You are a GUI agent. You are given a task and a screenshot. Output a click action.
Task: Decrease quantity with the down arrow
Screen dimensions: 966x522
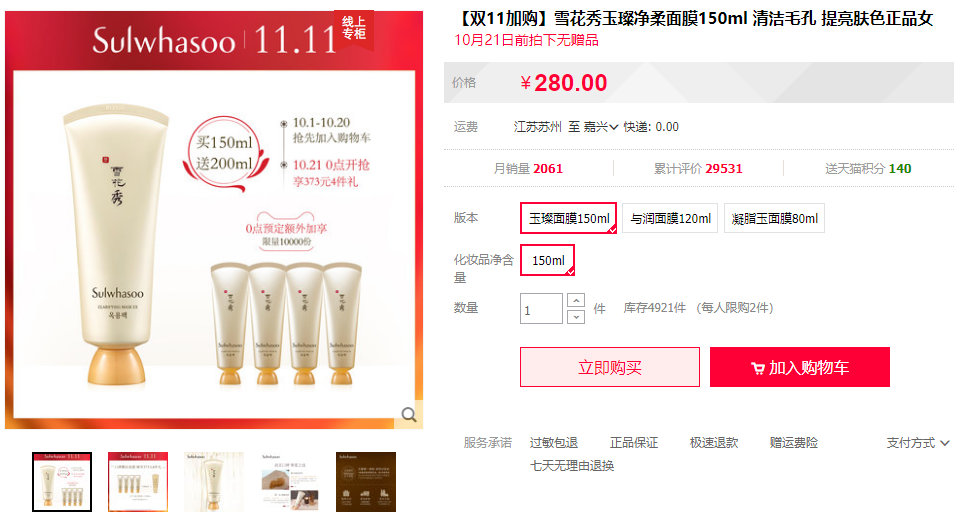pyautogui.click(x=575, y=317)
